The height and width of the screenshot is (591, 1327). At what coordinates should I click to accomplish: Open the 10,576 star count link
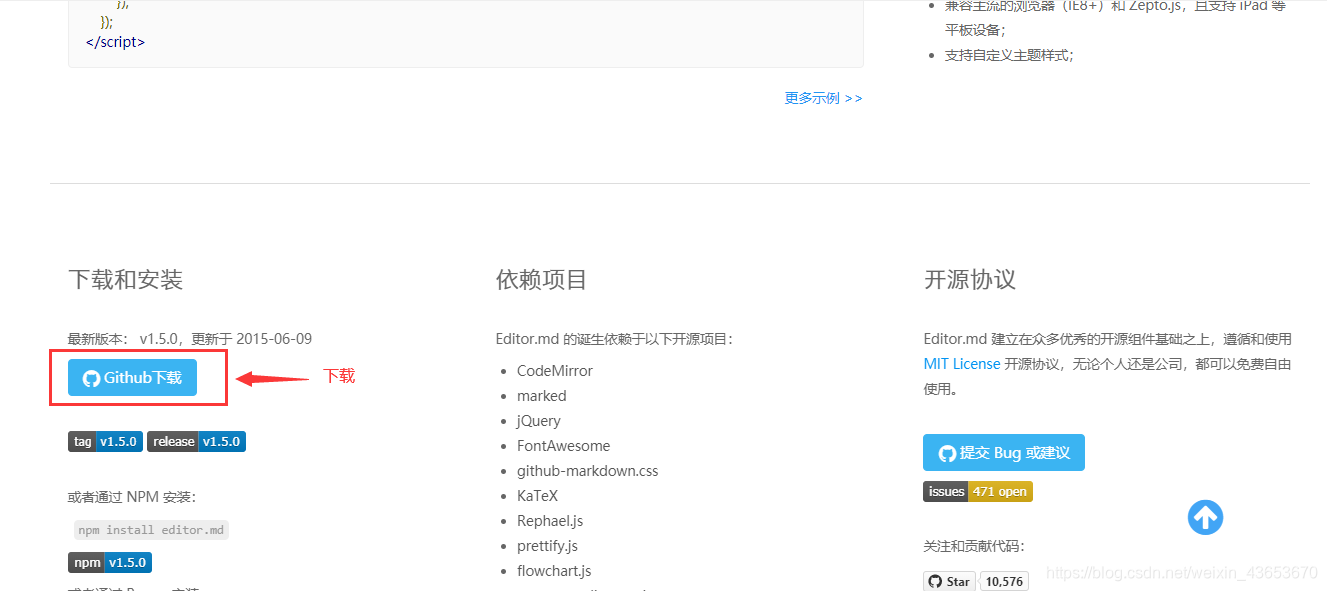coord(1004,581)
